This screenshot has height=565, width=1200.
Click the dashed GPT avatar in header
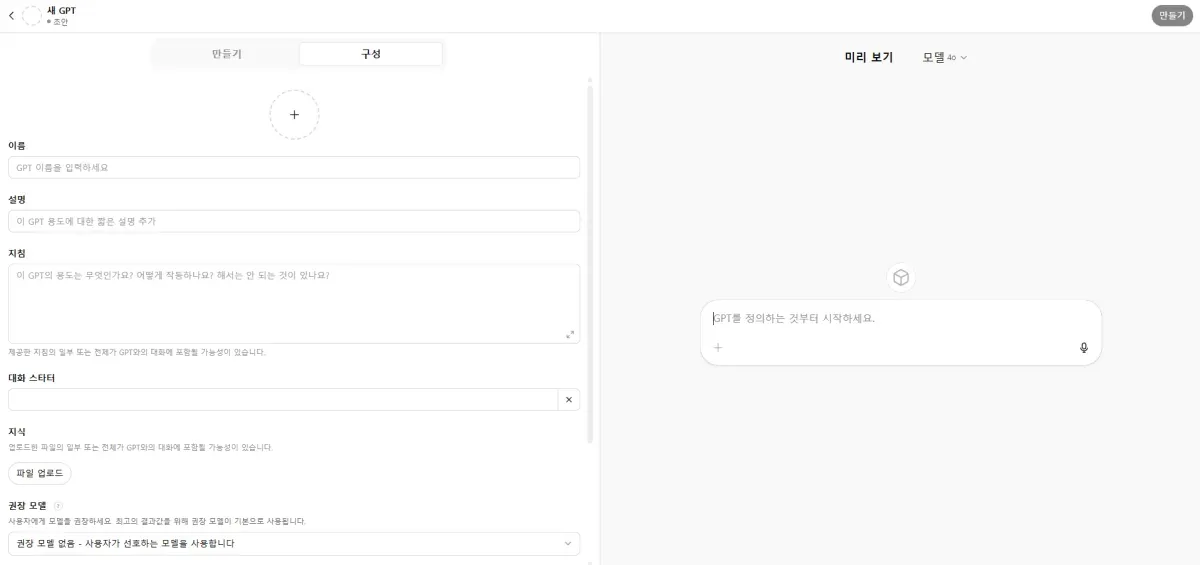tap(32, 16)
